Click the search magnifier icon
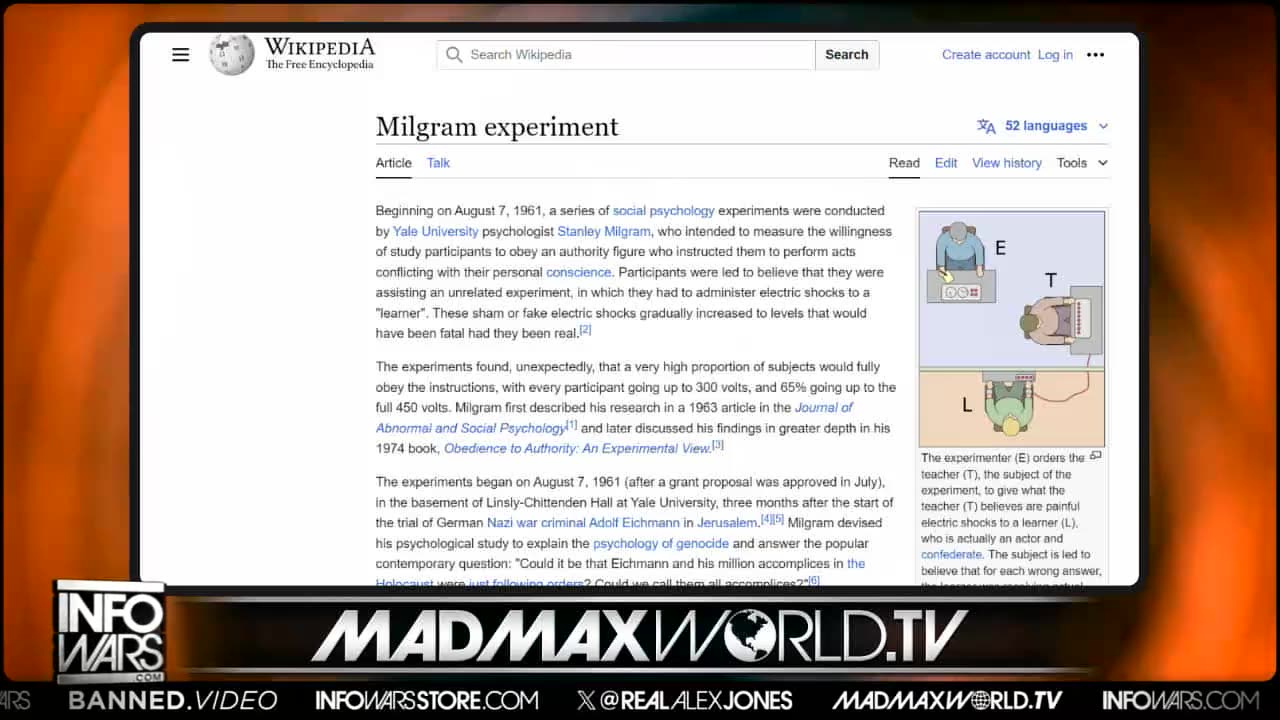1280x720 pixels. coord(454,55)
